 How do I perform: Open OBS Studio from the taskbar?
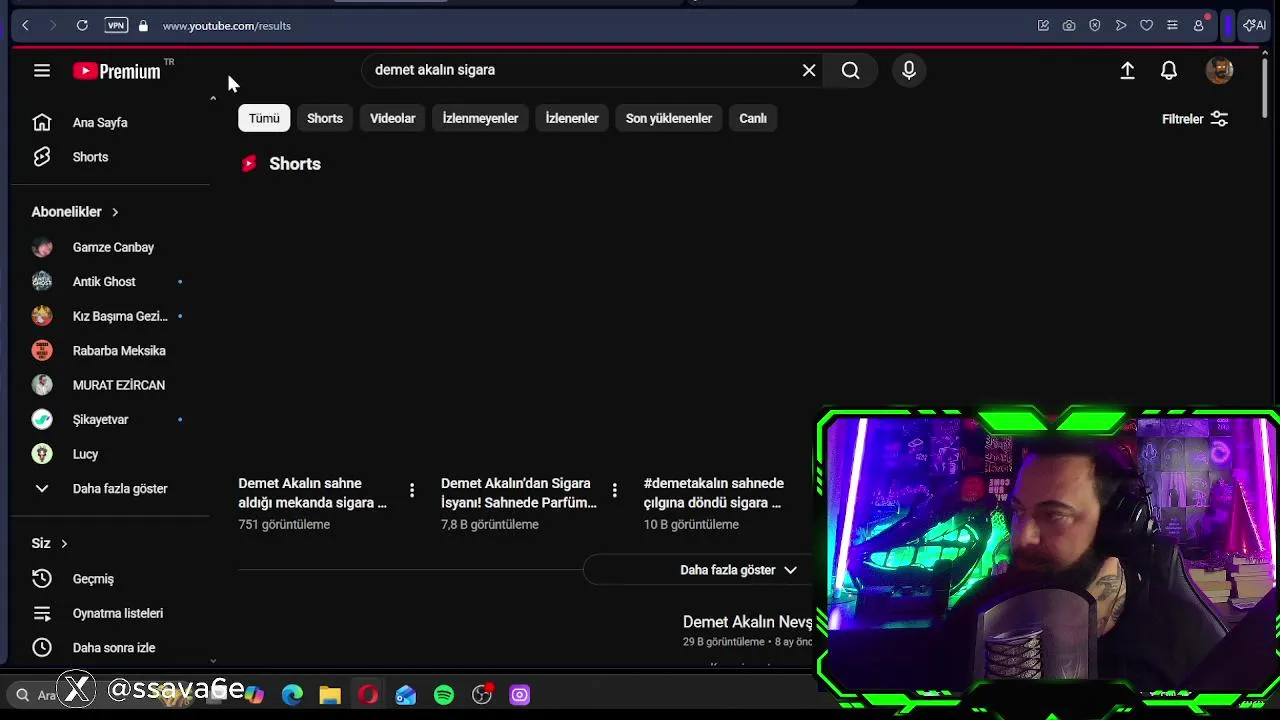point(482,695)
